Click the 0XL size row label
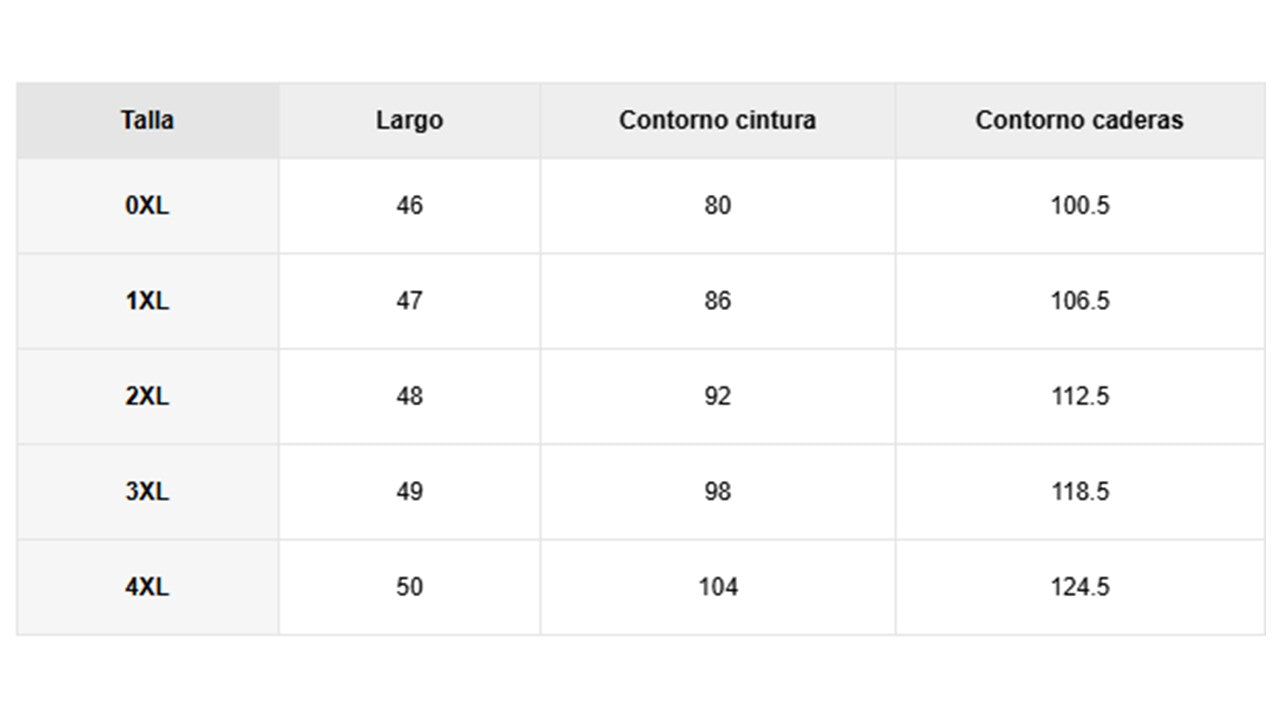Image resolution: width=1280 pixels, height=720 pixels. (x=147, y=206)
